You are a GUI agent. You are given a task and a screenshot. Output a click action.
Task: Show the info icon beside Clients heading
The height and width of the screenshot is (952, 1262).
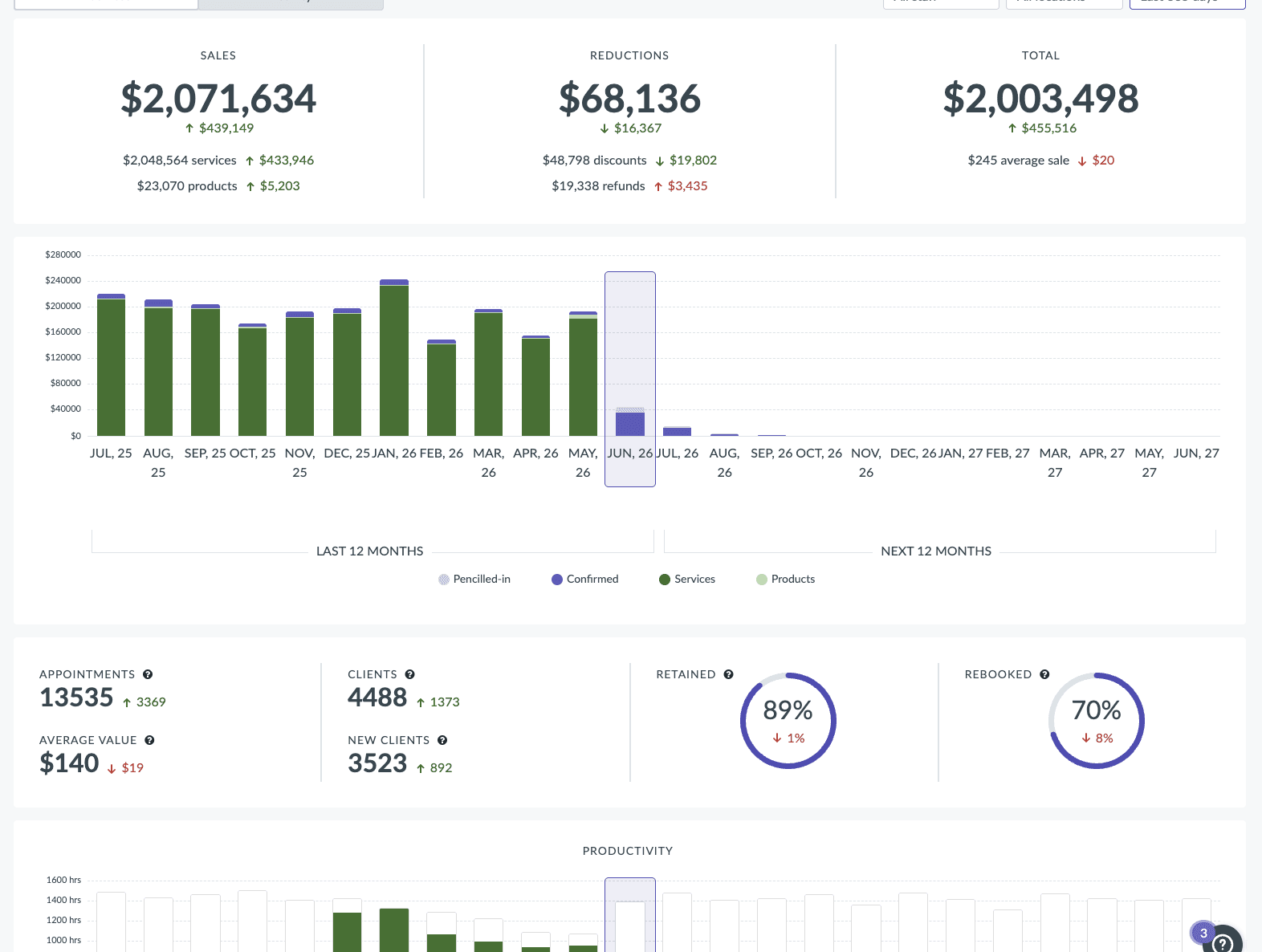point(409,674)
